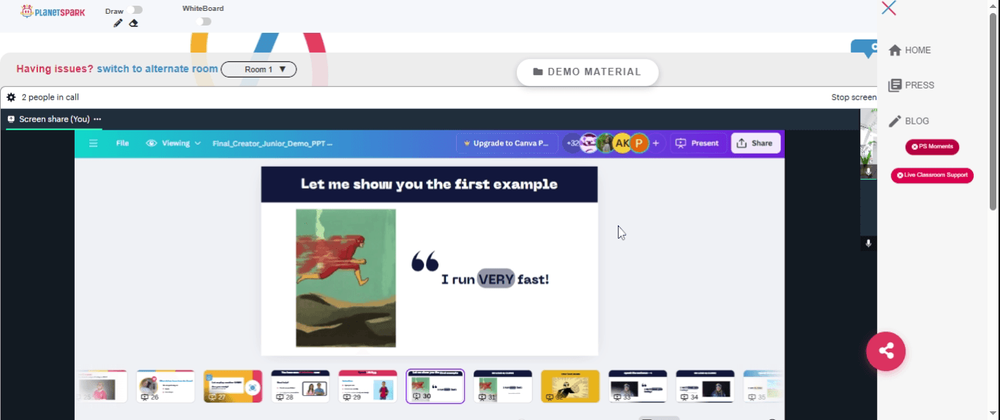
Task: Click the red floating share button
Action: (x=886, y=351)
